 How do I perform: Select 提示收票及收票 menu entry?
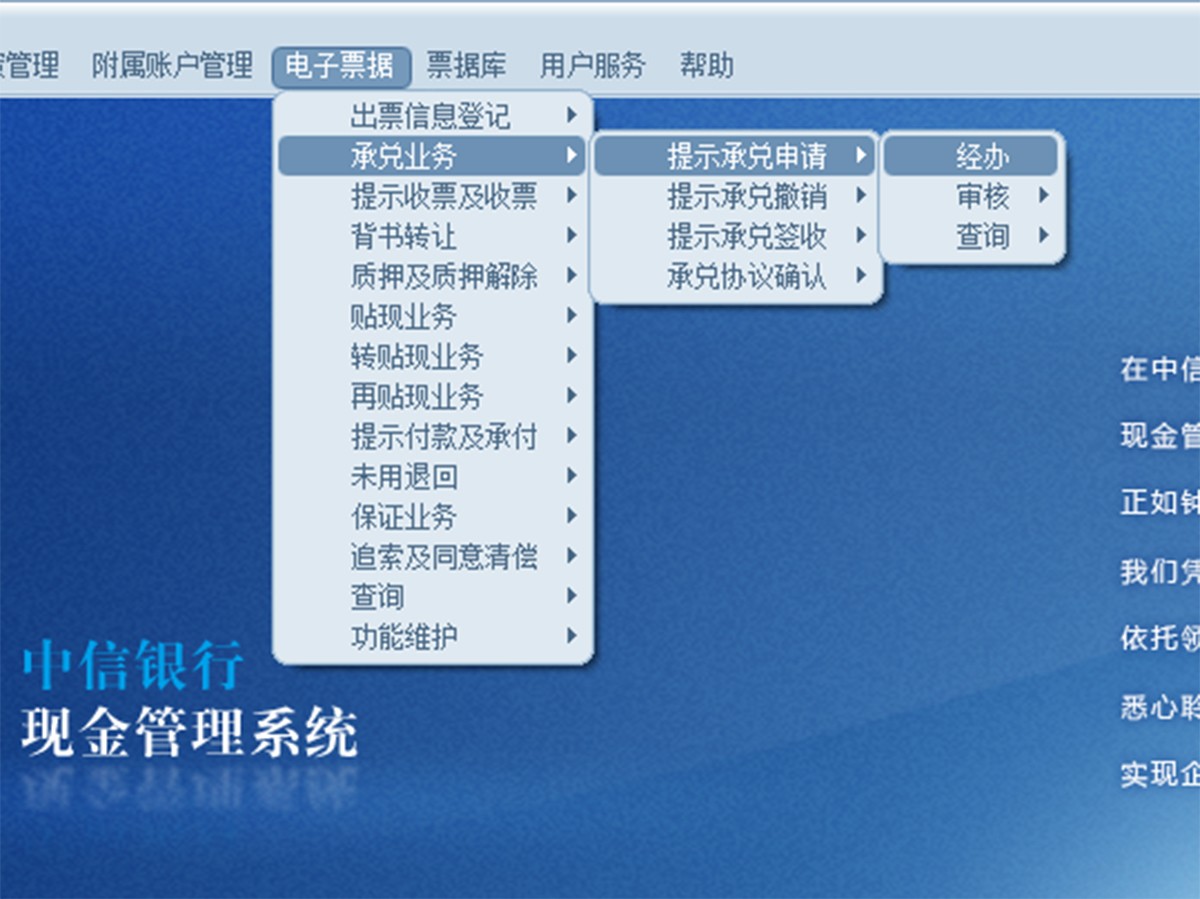tap(432, 196)
